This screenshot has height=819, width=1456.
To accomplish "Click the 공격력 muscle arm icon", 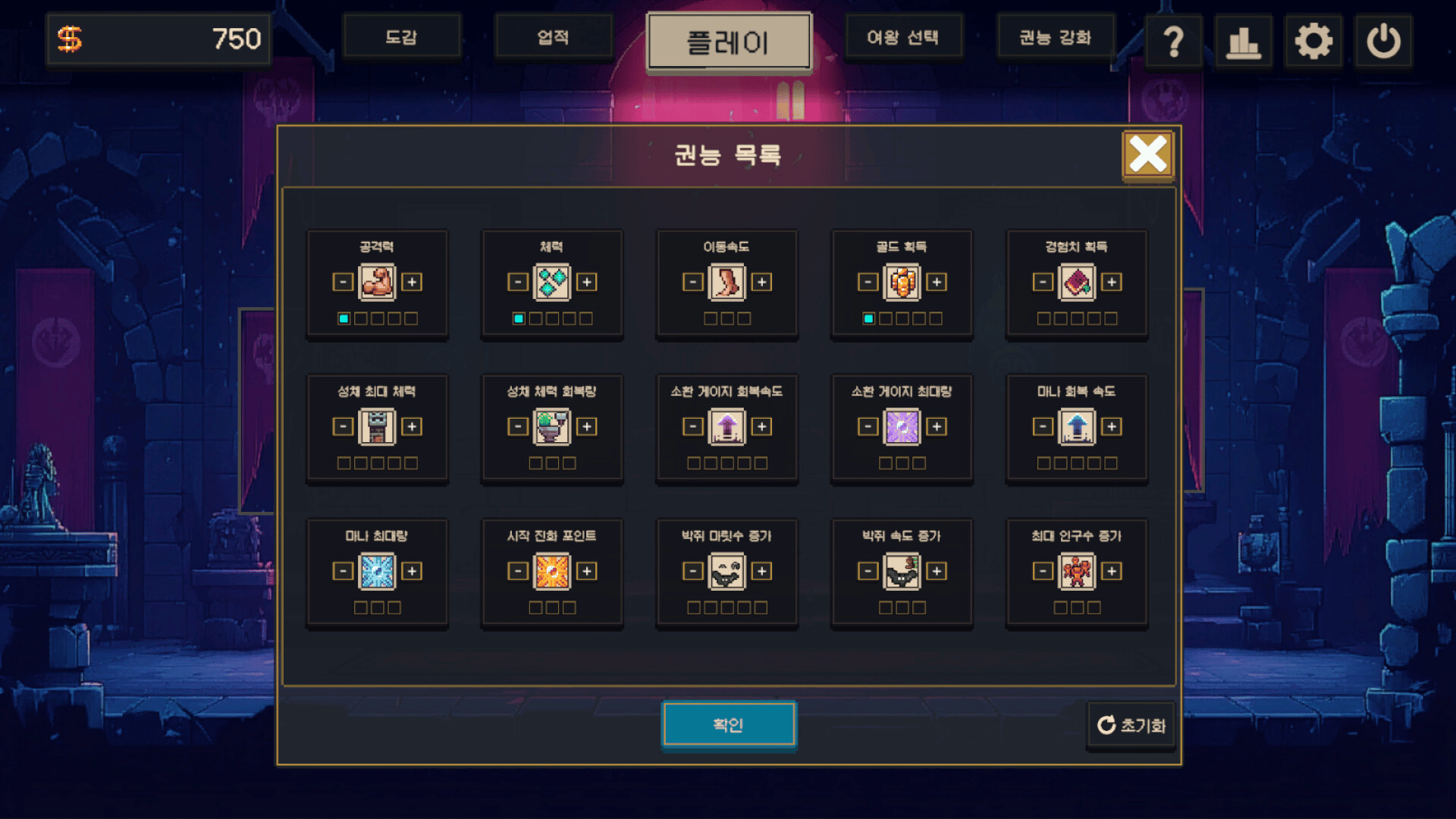I will point(377,282).
